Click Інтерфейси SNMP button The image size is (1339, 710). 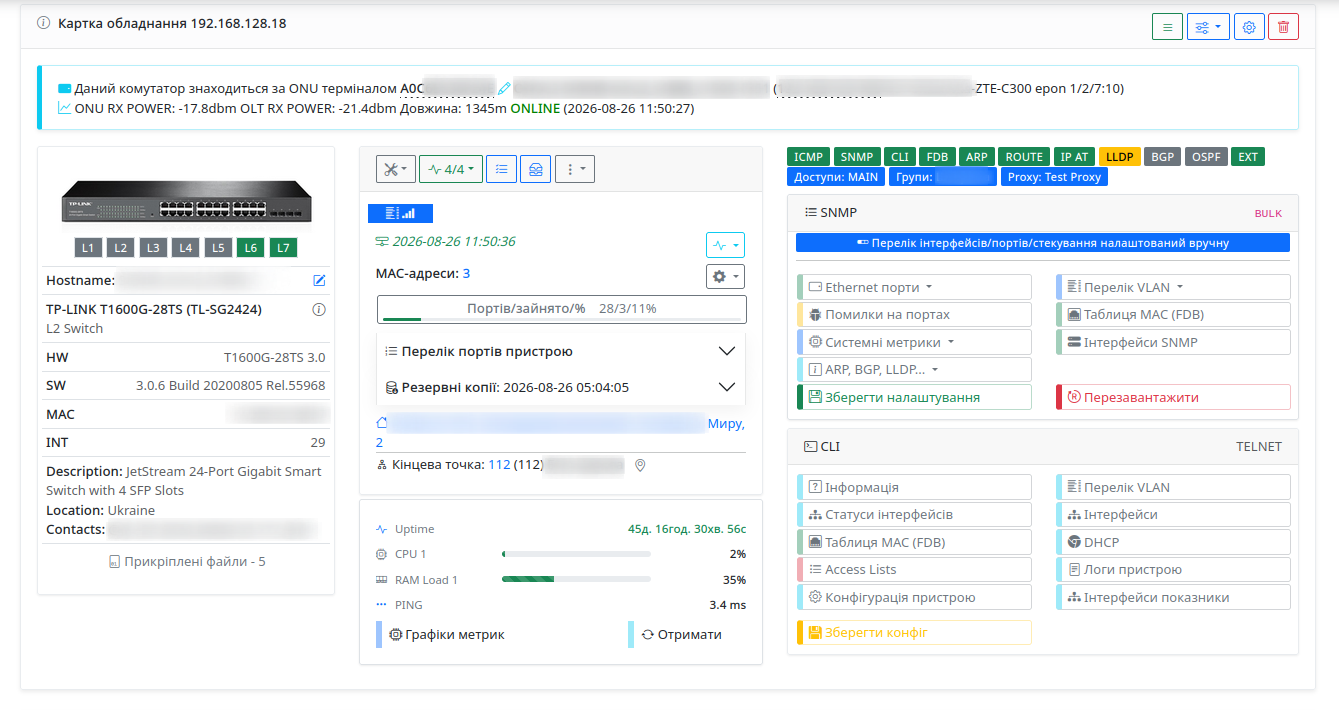[1173, 342]
